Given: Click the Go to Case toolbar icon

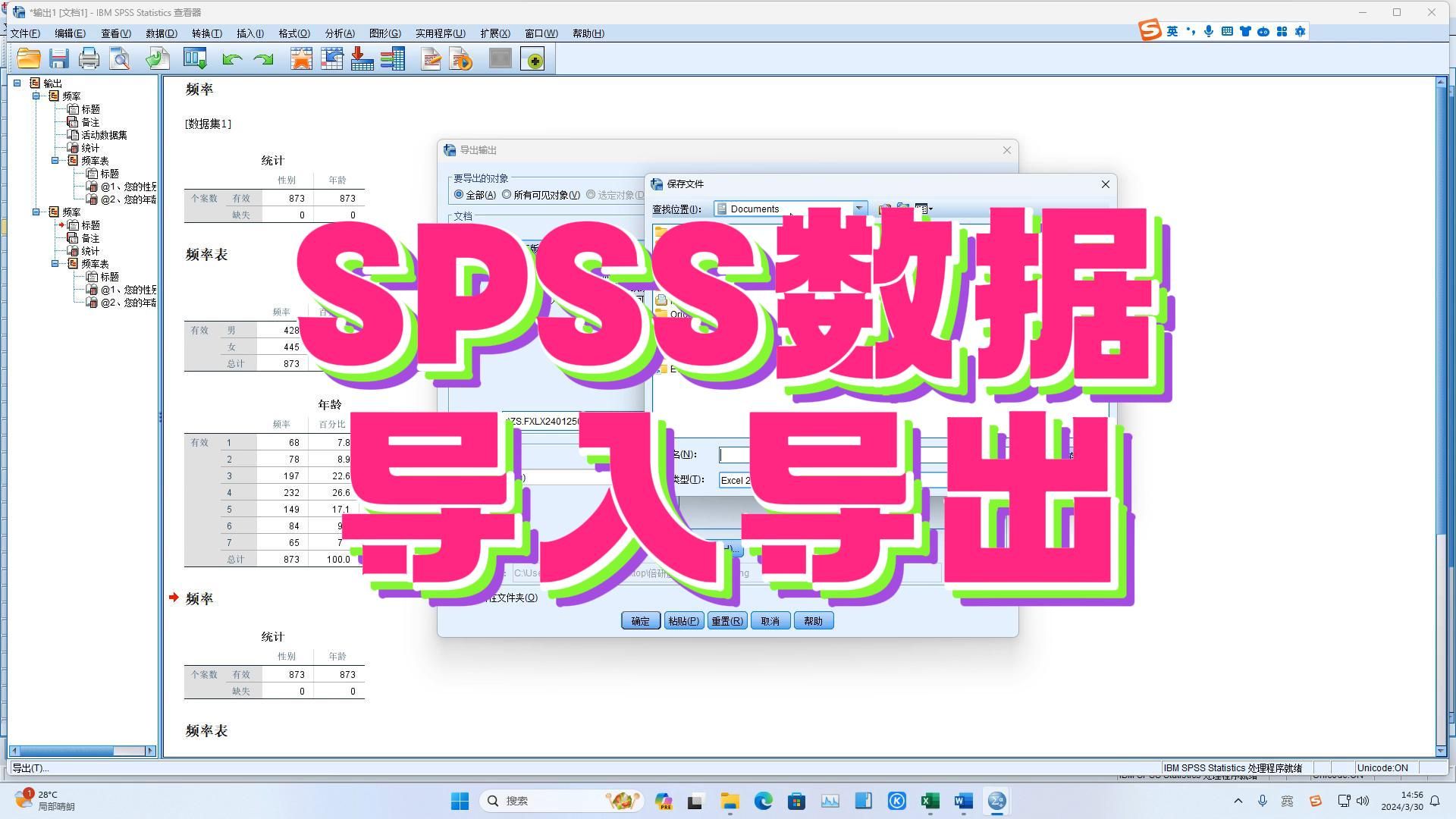Looking at the screenshot, I should point(331,58).
